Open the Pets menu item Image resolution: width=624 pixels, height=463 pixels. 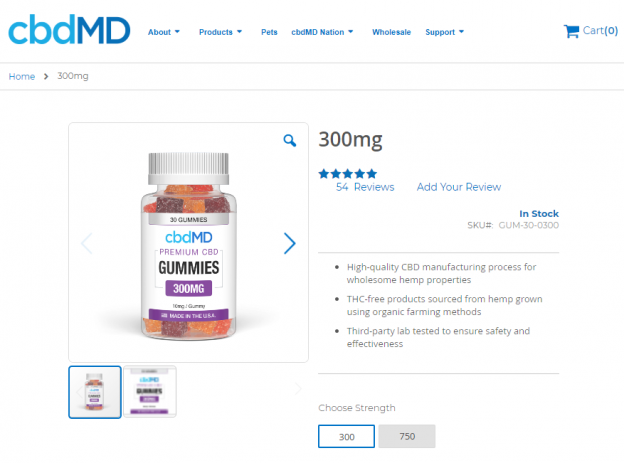tap(269, 32)
